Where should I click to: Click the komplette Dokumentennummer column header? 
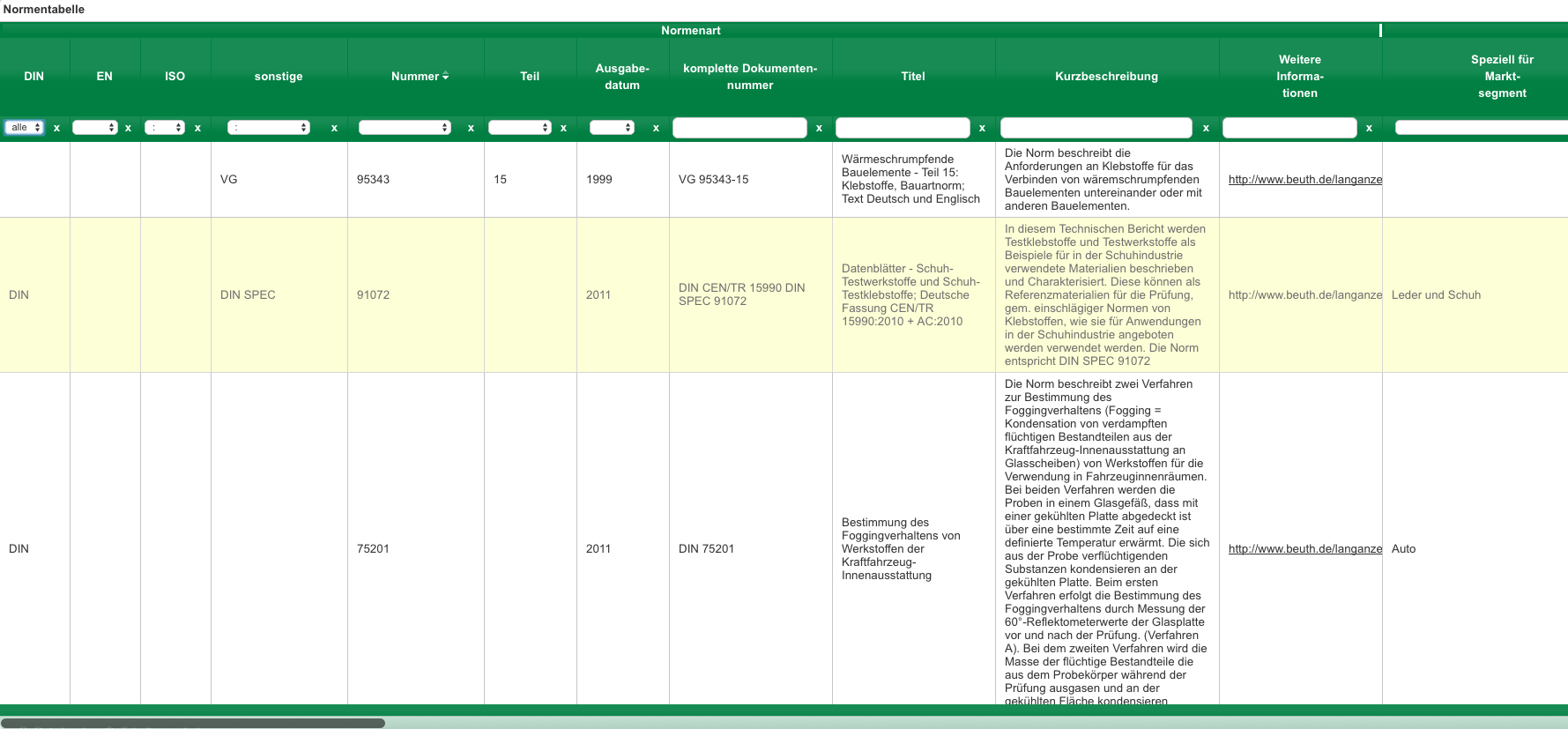pyautogui.click(x=750, y=77)
